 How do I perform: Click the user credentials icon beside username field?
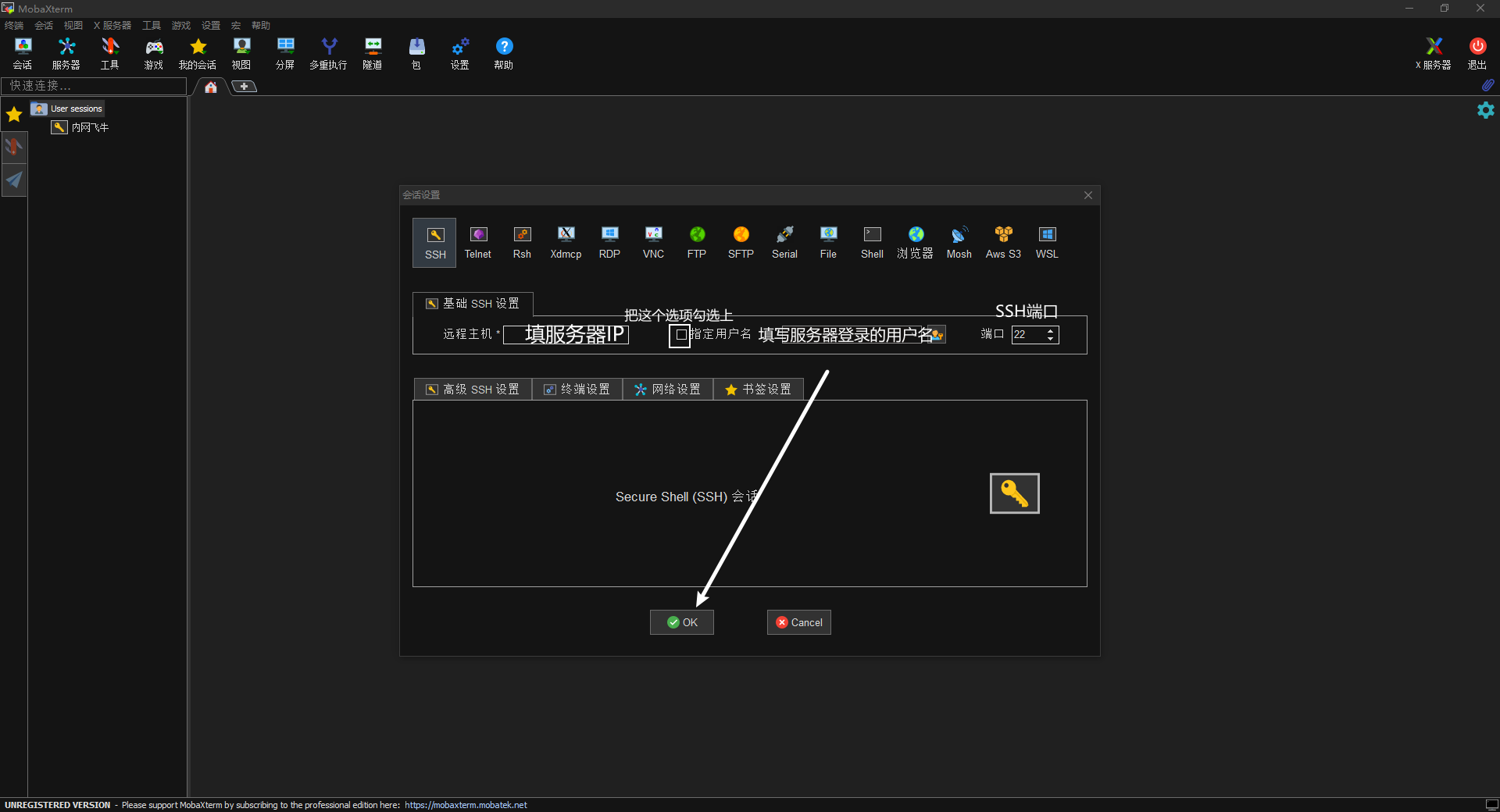pos(937,334)
